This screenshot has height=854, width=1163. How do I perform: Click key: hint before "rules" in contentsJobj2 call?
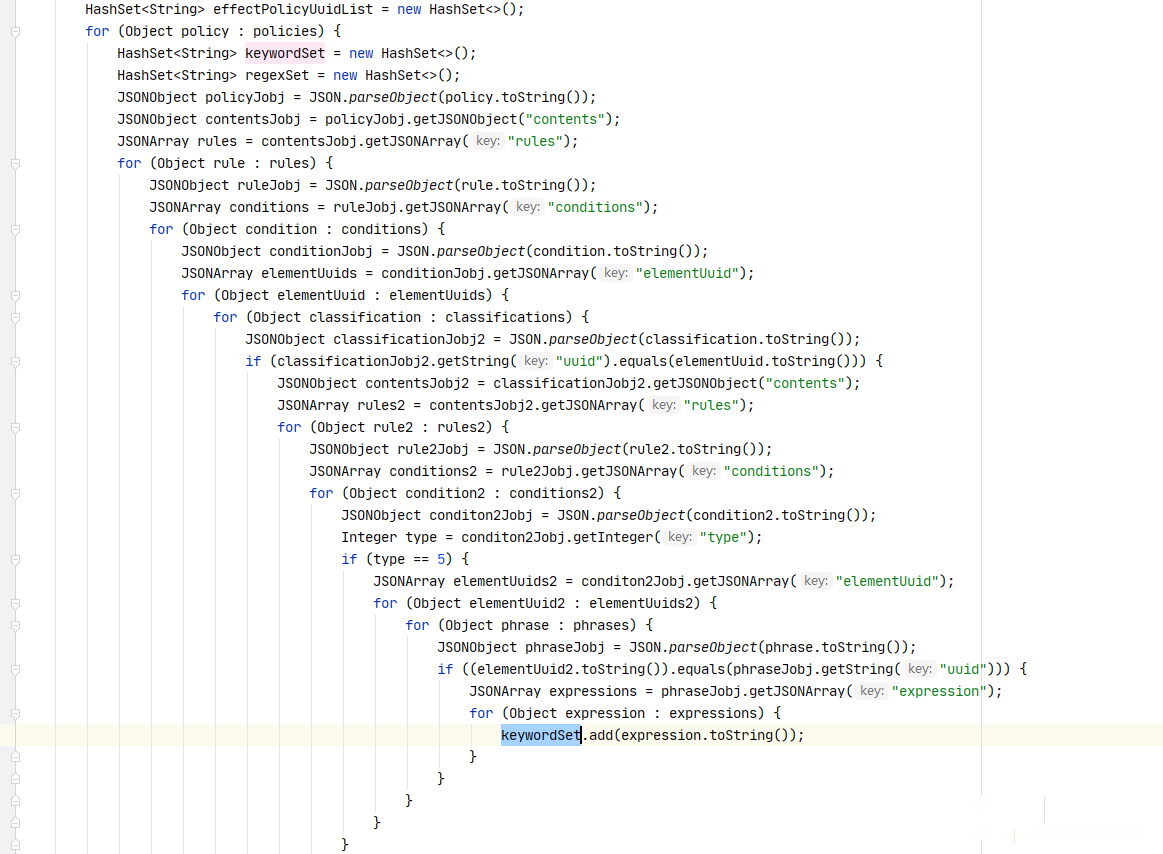pos(664,405)
